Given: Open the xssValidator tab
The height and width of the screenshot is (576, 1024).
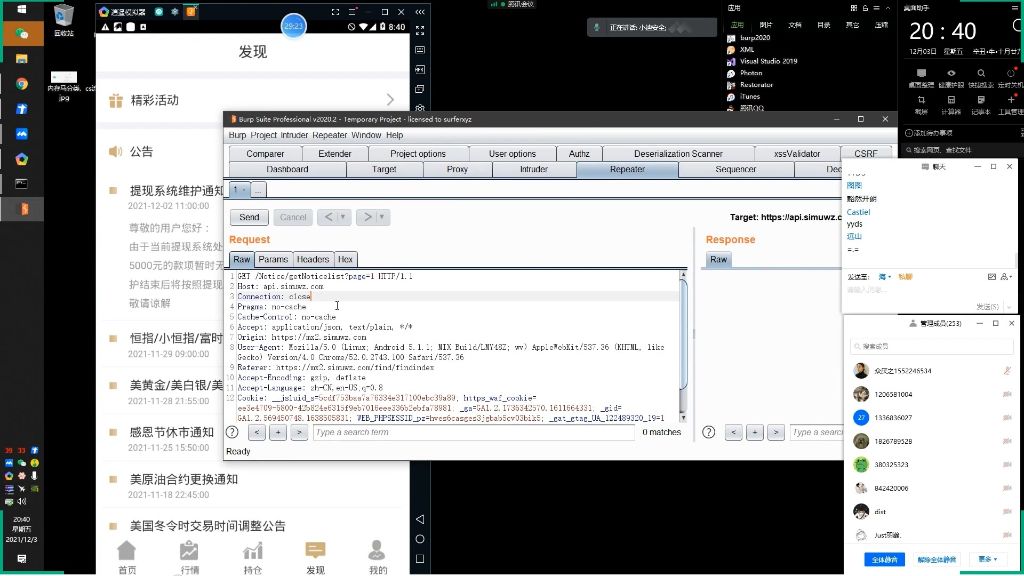Looking at the screenshot, I should 797,153.
